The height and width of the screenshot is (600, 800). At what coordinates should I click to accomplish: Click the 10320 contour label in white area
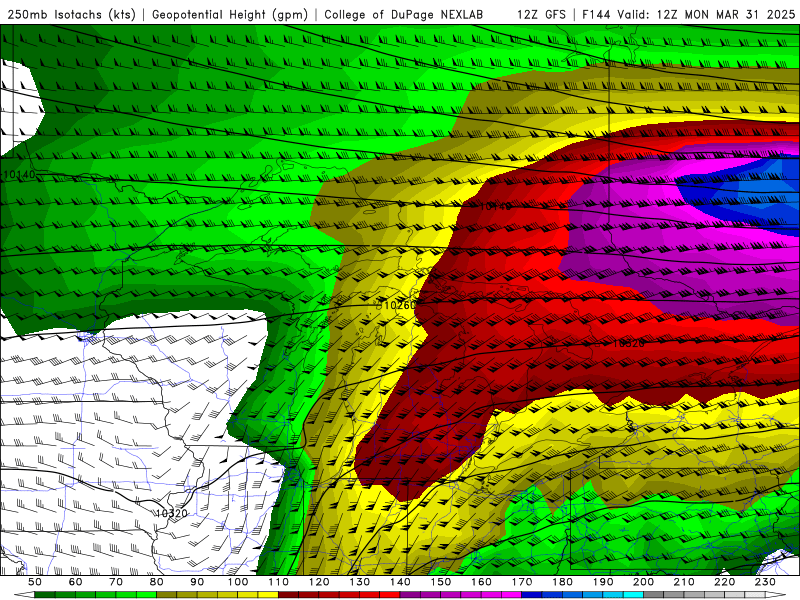(x=171, y=513)
